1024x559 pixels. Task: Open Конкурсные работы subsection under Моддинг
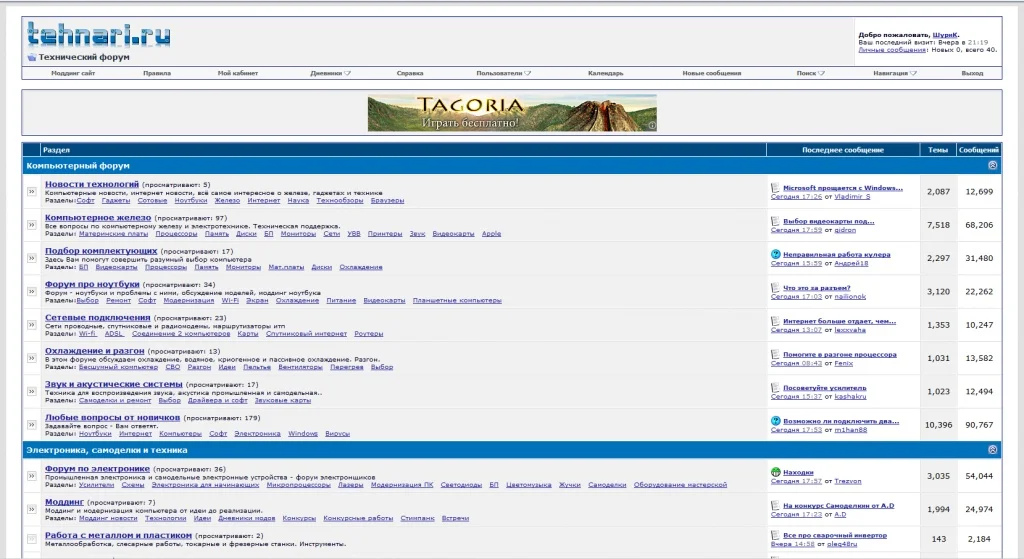(358, 518)
